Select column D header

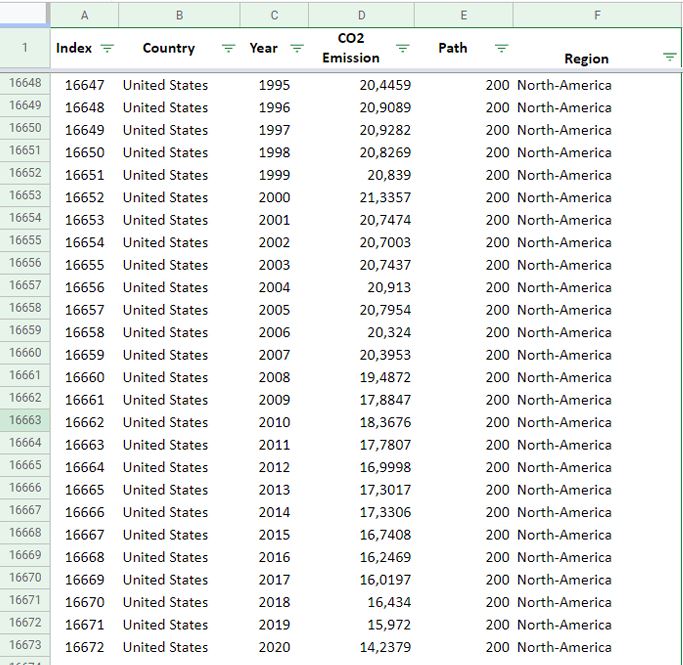(361, 15)
